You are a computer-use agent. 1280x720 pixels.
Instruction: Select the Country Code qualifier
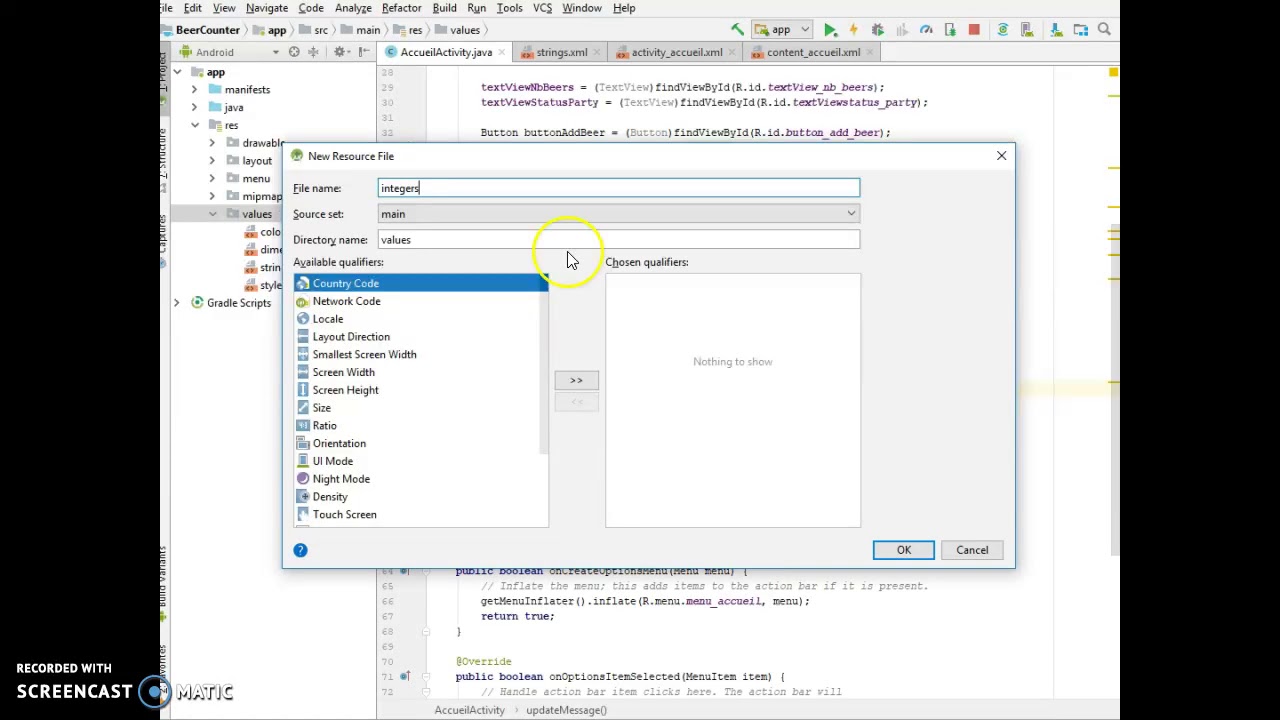421,283
